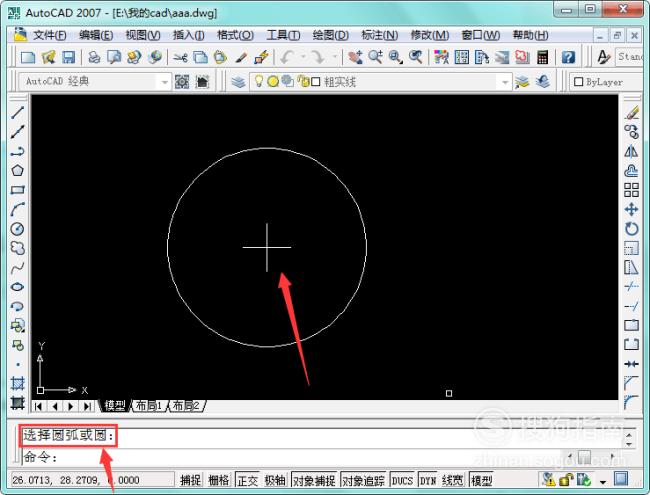Click the Pan realtime icon
This screenshot has height=495, width=650.
(x=355, y=57)
